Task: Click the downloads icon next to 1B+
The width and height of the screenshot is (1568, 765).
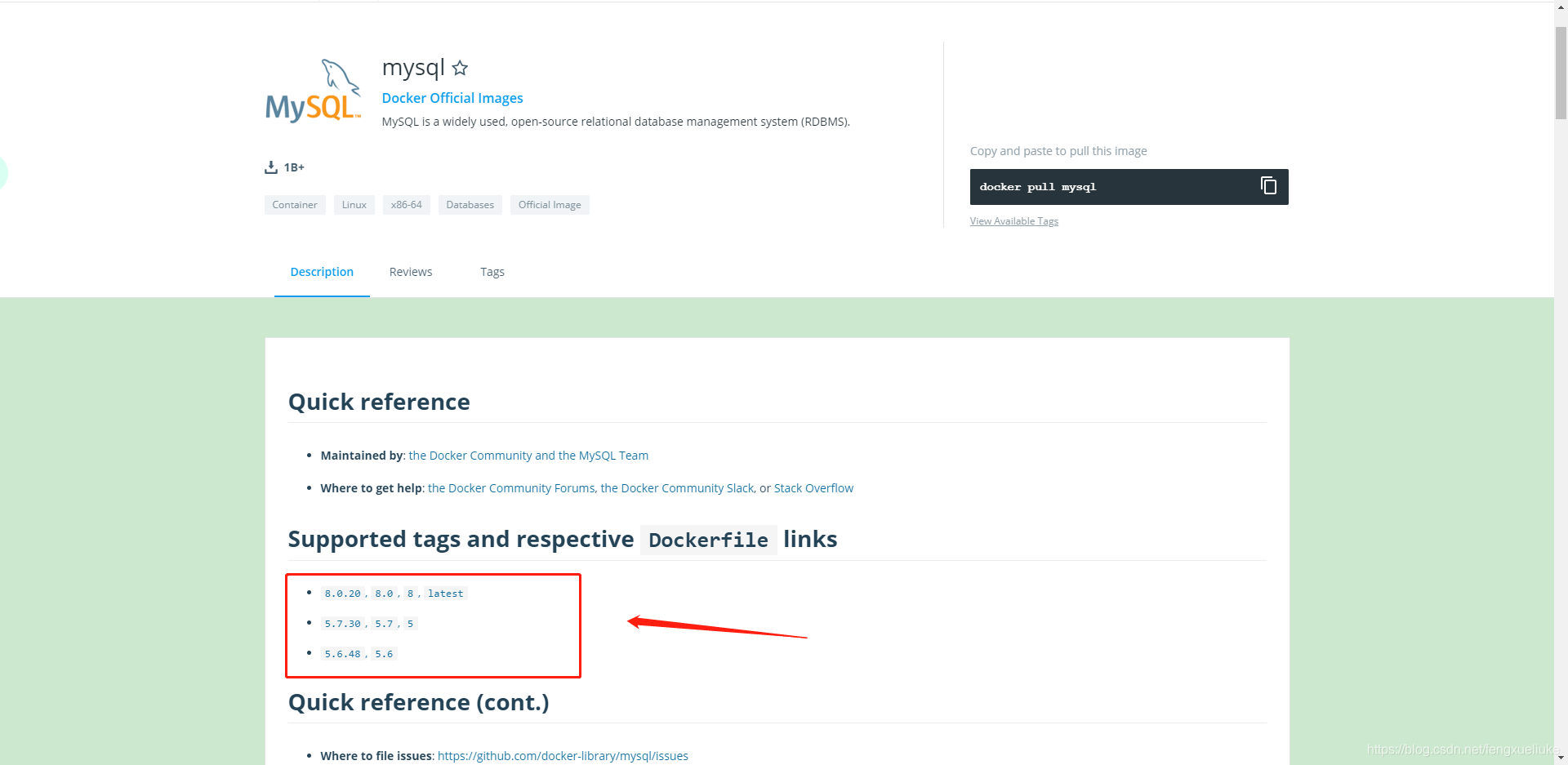Action: 271,167
